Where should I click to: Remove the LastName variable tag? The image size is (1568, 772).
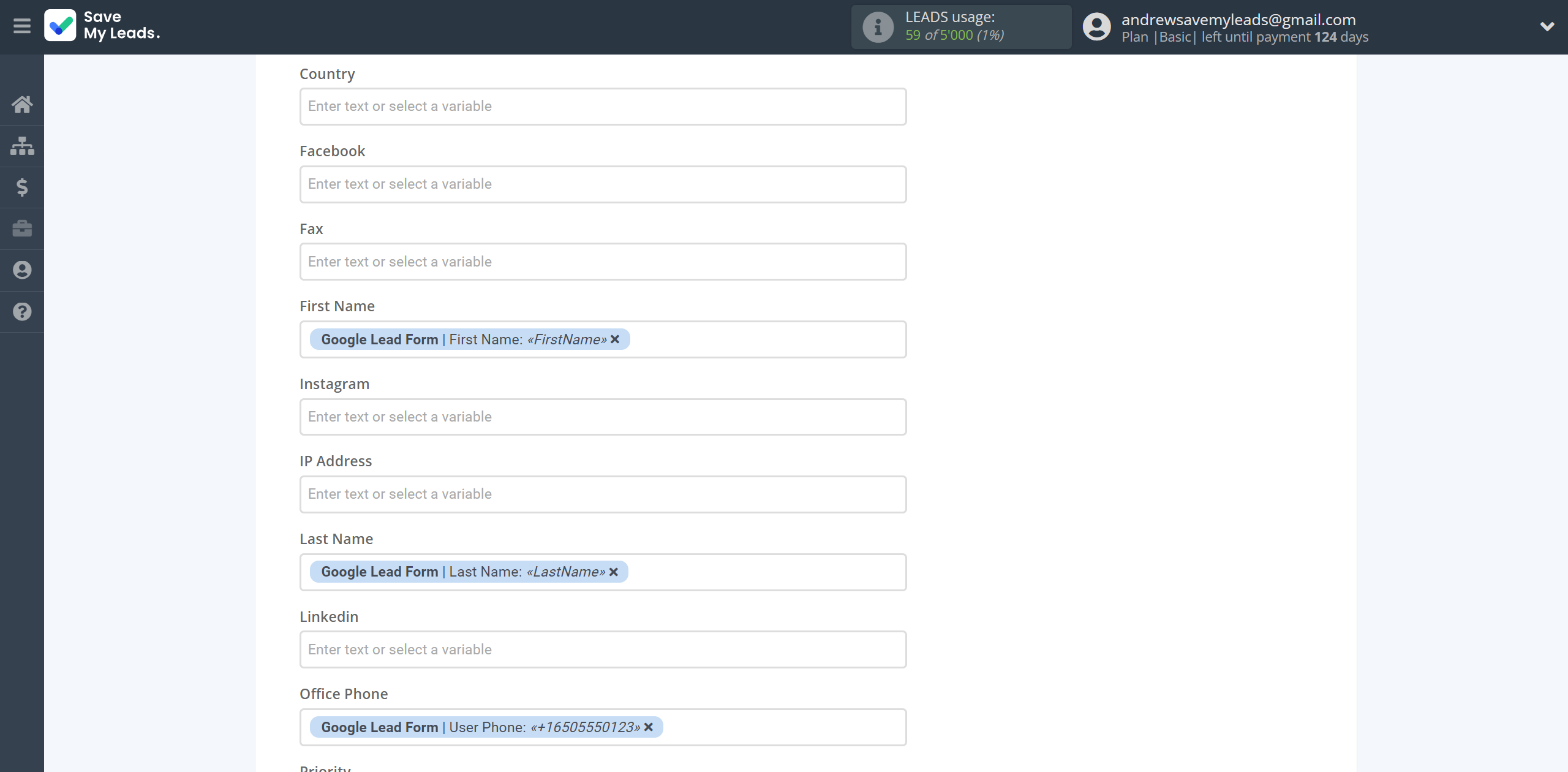pyautogui.click(x=614, y=572)
